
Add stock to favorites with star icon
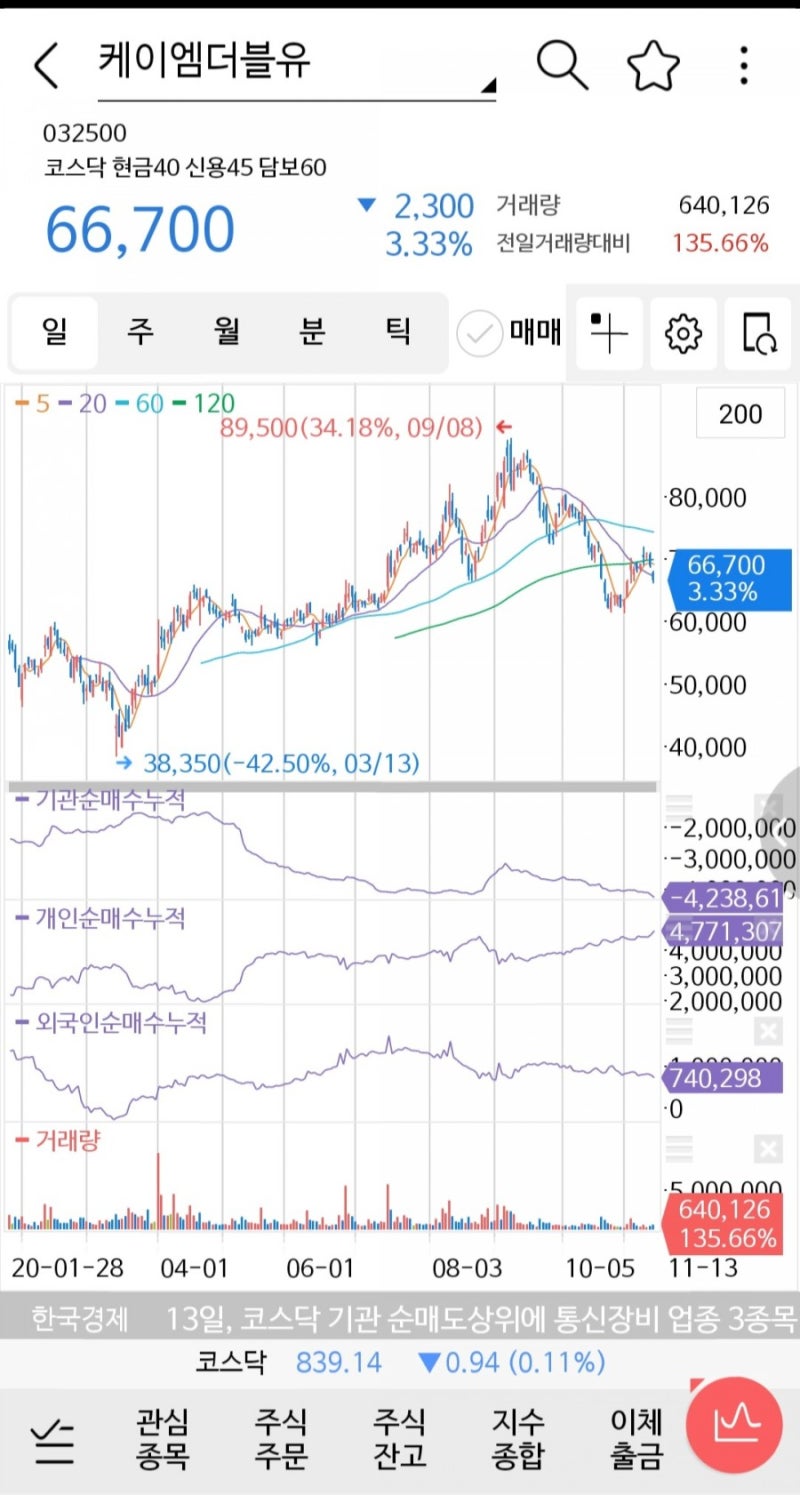[653, 65]
